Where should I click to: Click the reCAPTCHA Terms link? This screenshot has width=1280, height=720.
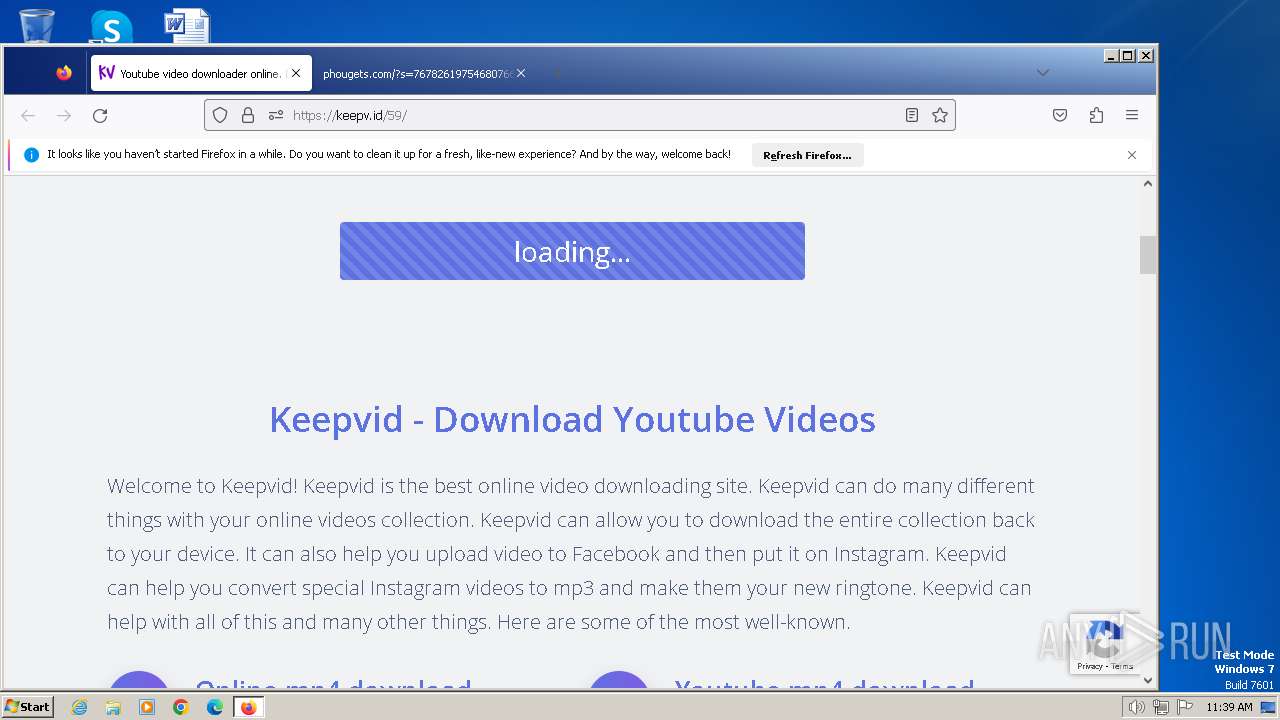click(x=1122, y=666)
